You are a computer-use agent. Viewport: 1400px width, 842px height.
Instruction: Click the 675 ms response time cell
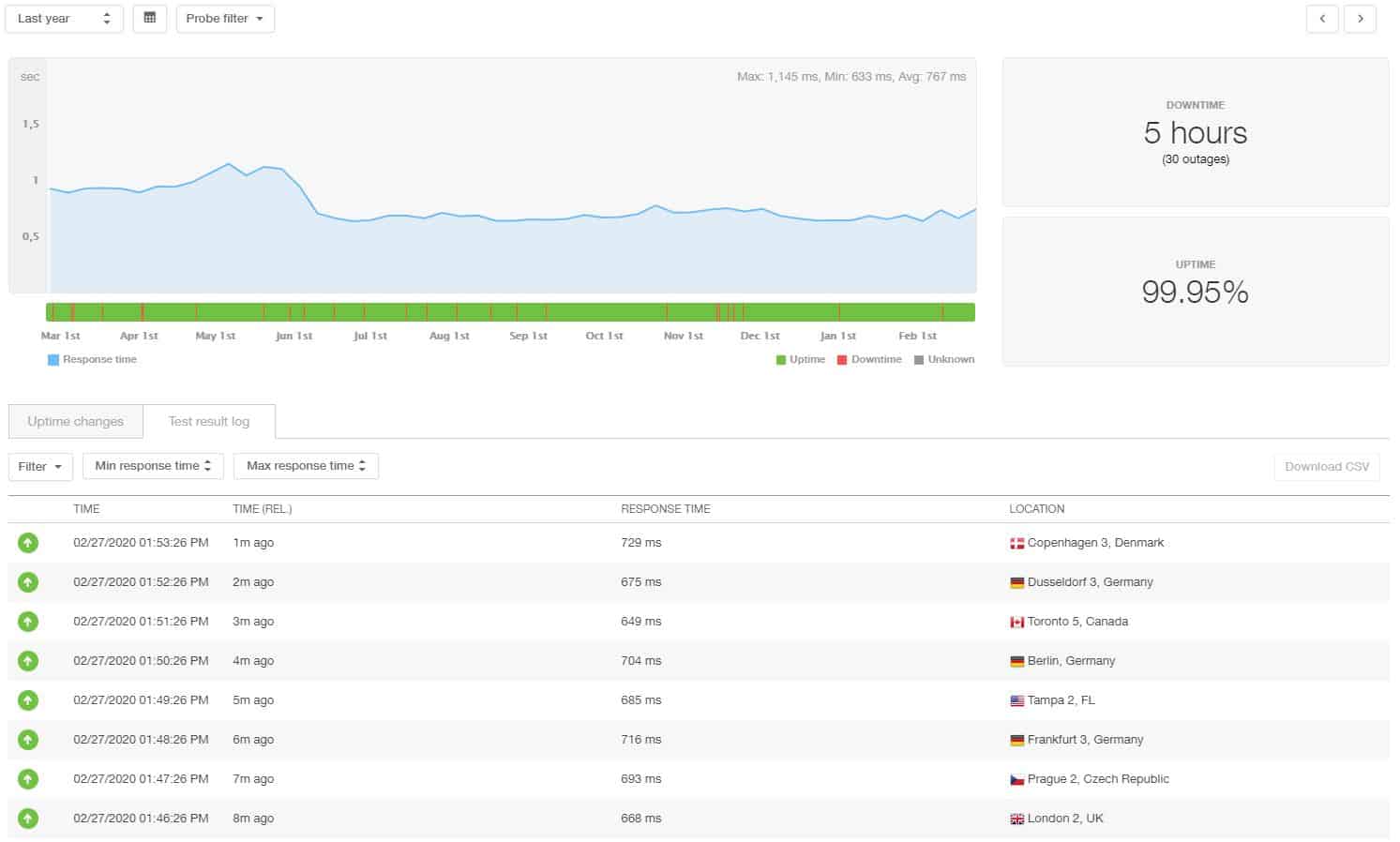641,582
